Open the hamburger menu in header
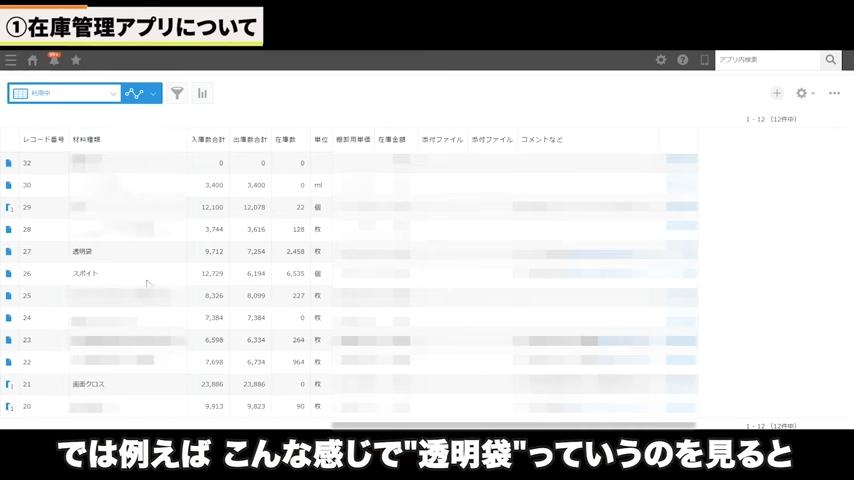This screenshot has height=480, width=854. [x=11, y=60]
